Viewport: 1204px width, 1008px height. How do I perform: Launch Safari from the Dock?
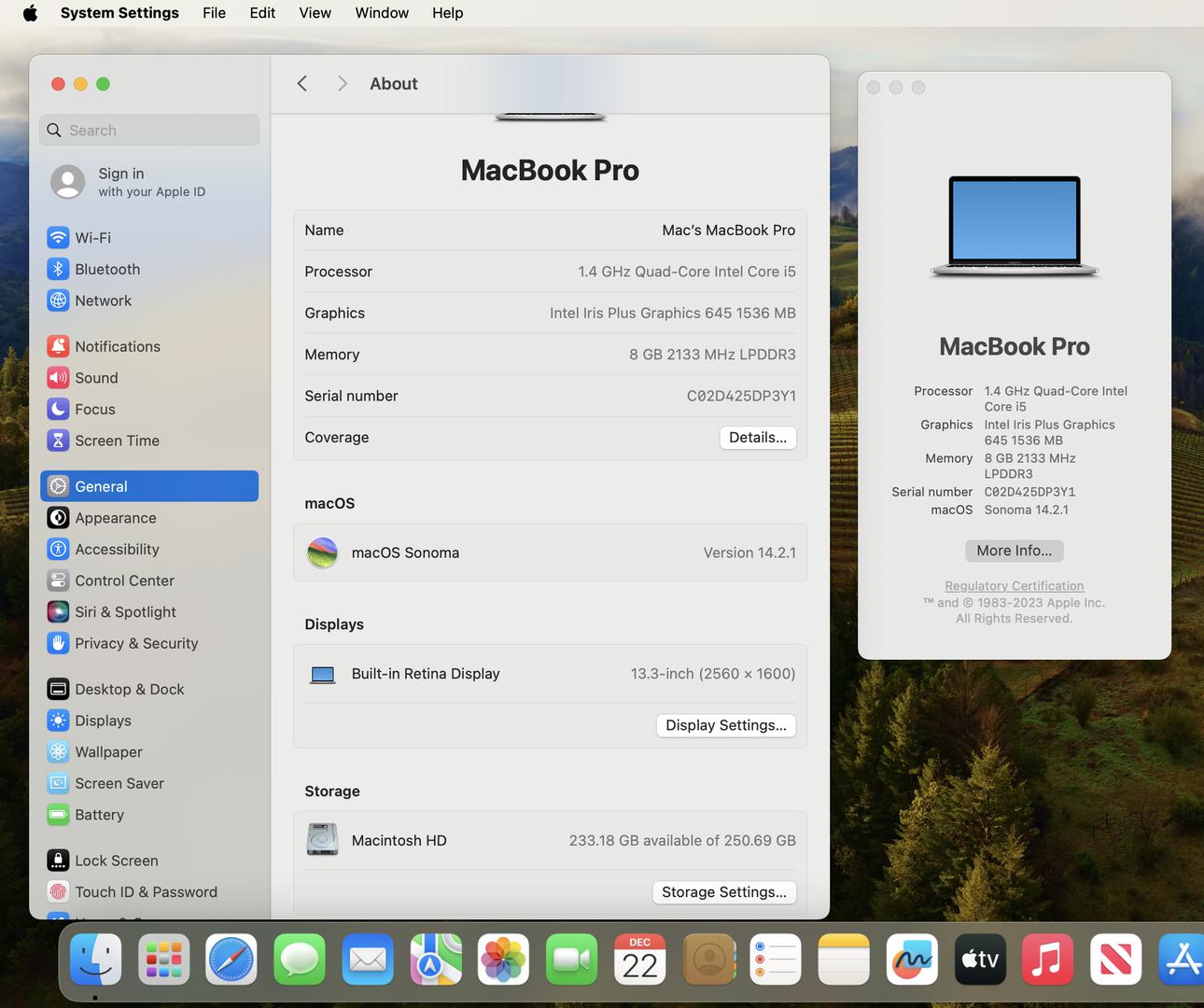coord(231,959)
